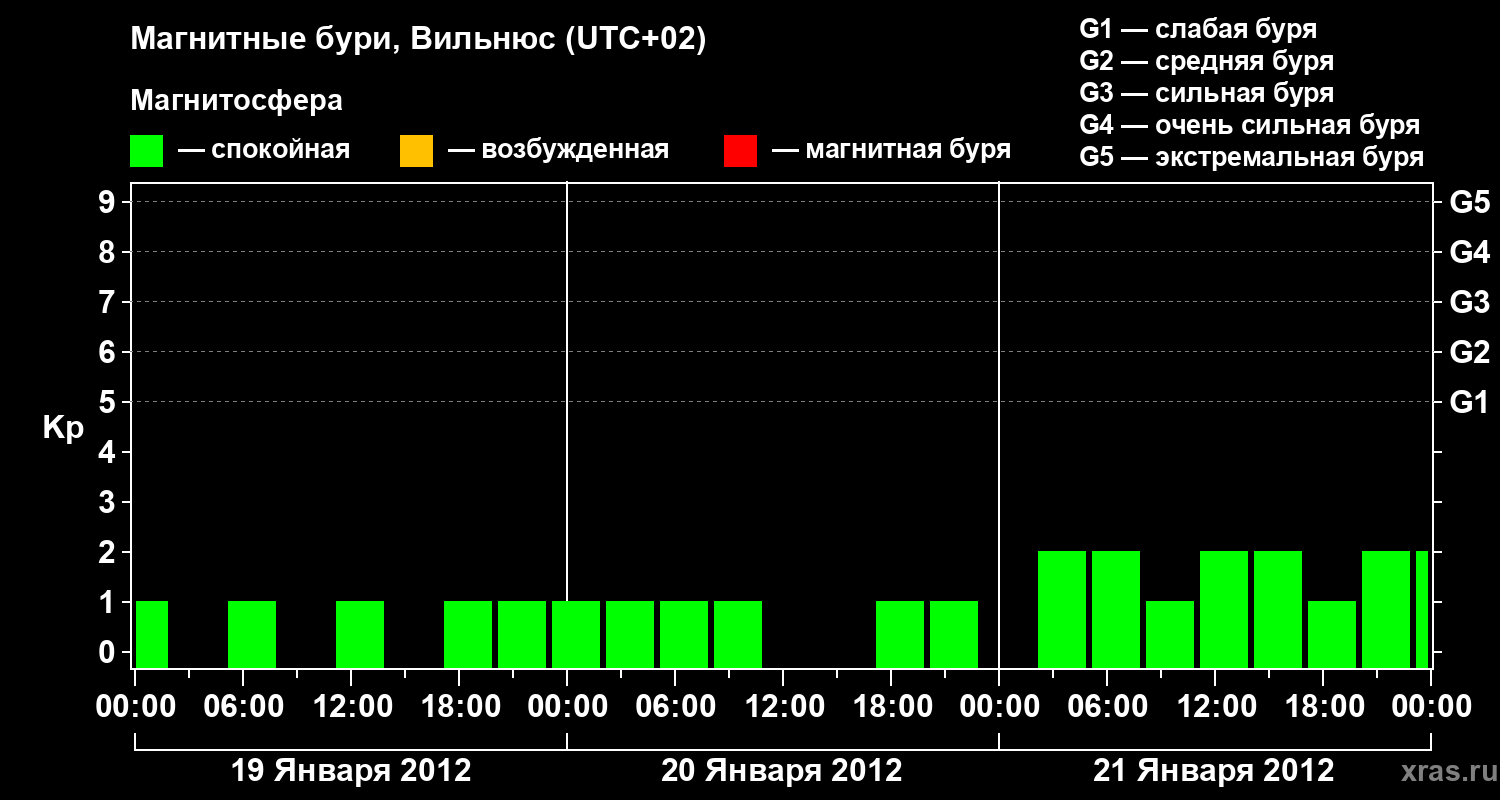Click the right-axis label 'G4'
1500x800 pixels.
click(x=1470, y=252)
